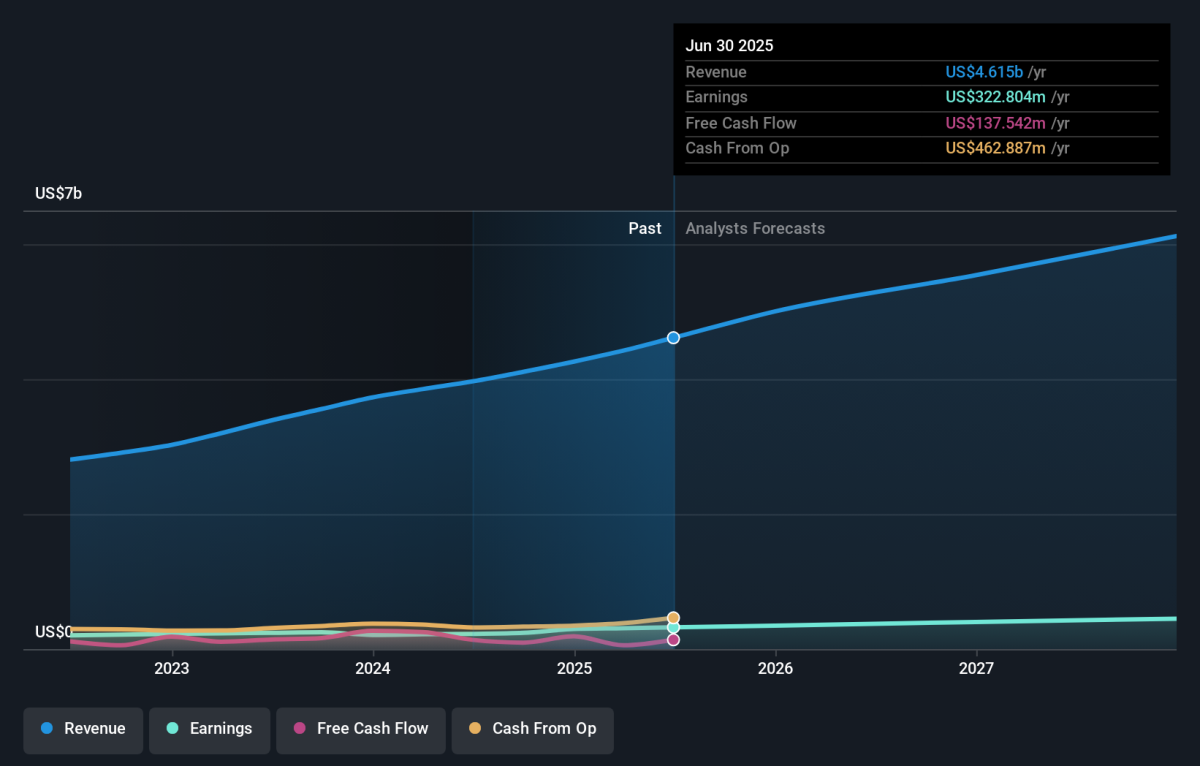
Task: Click the Past label on chart
Action: pos(645,229)
